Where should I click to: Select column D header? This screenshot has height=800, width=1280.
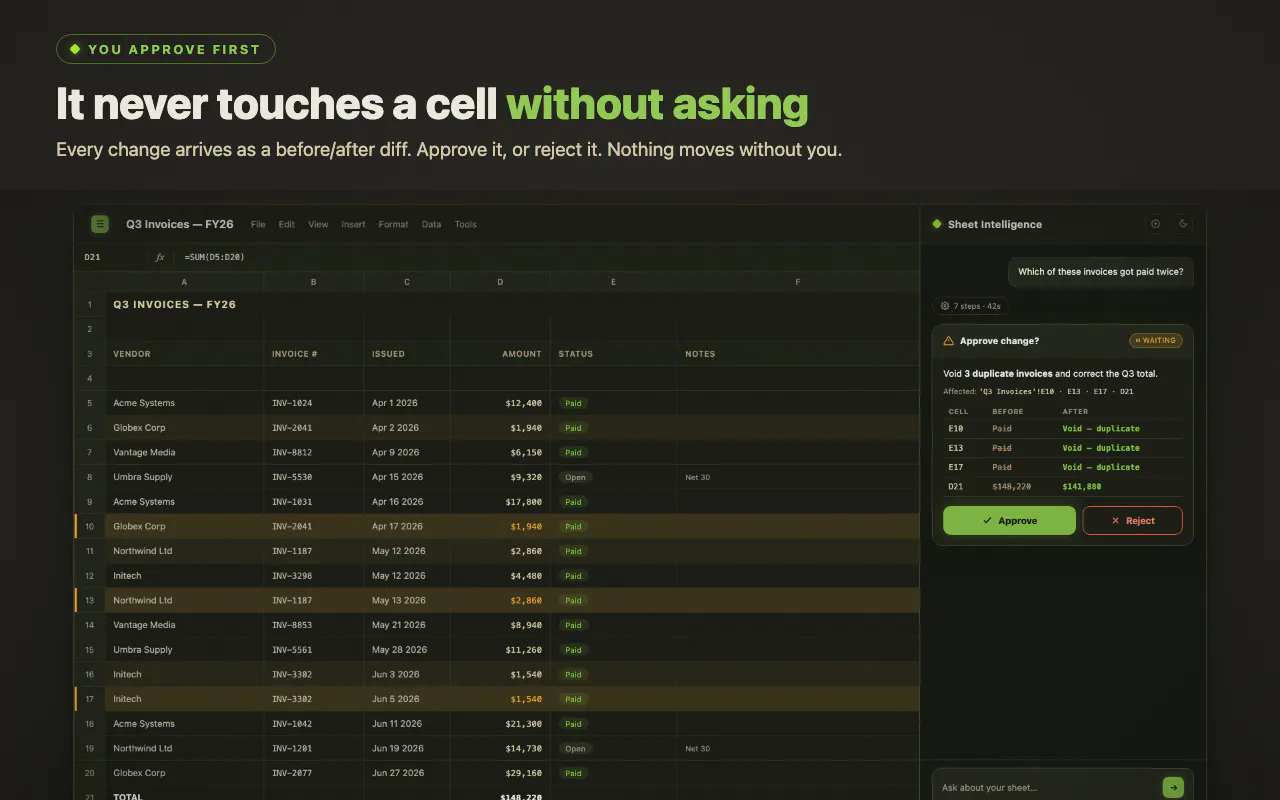tap(500, 282)
